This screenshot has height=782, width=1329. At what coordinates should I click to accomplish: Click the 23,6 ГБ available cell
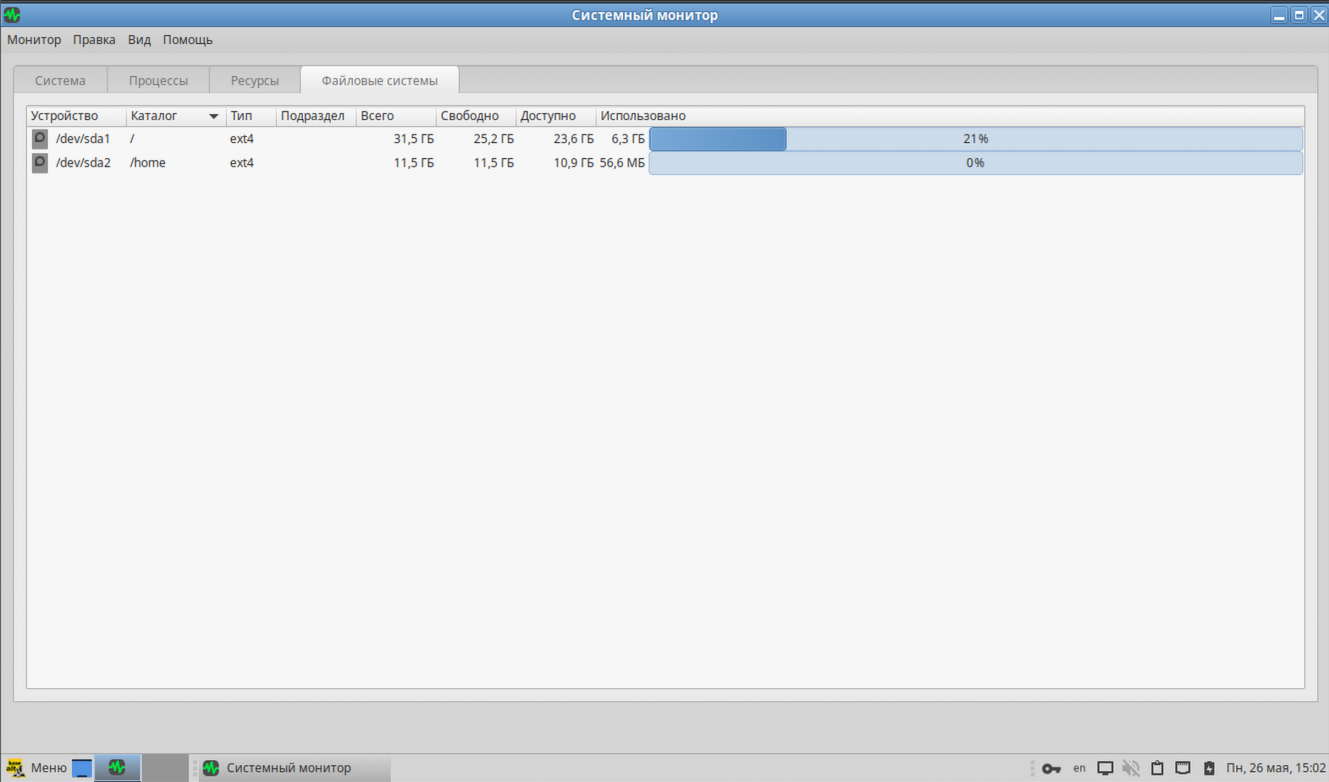click(574, 139)
